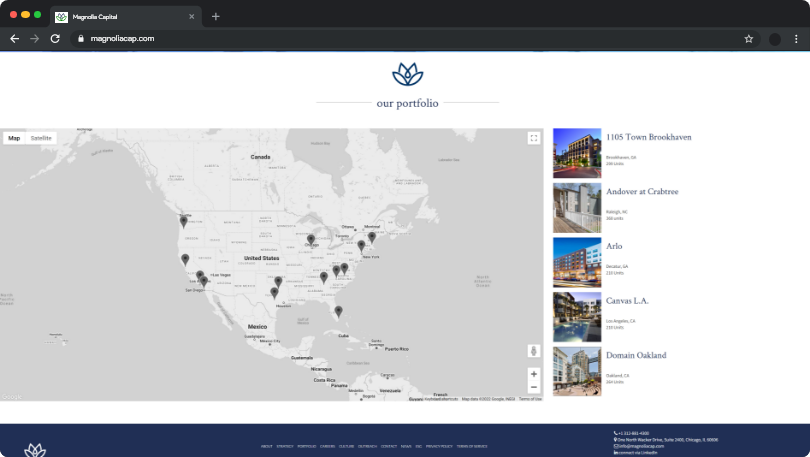
Task: Click the One North Wacker Drive address
Action: tap(666, 440)
